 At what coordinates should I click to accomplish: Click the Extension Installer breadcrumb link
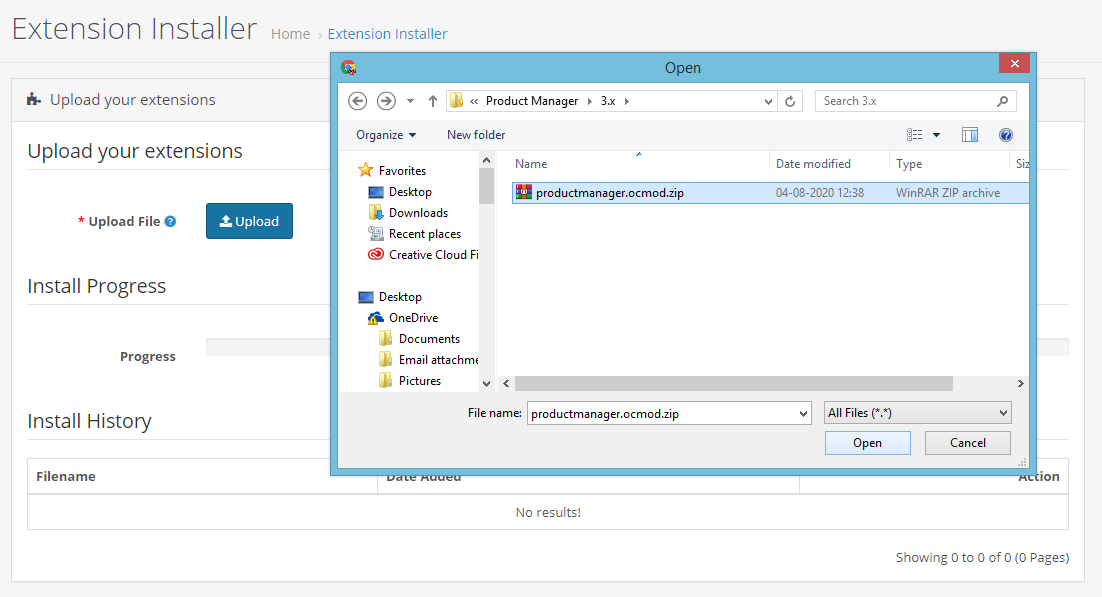point(387,34)
